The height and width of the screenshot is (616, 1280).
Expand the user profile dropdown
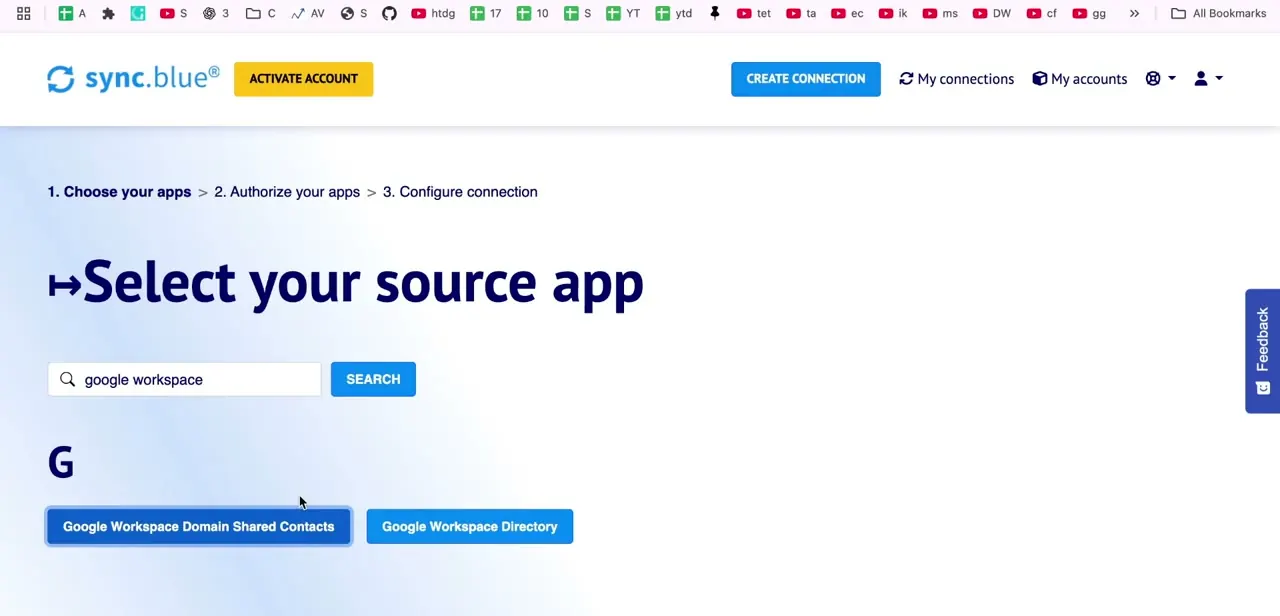1208,79
